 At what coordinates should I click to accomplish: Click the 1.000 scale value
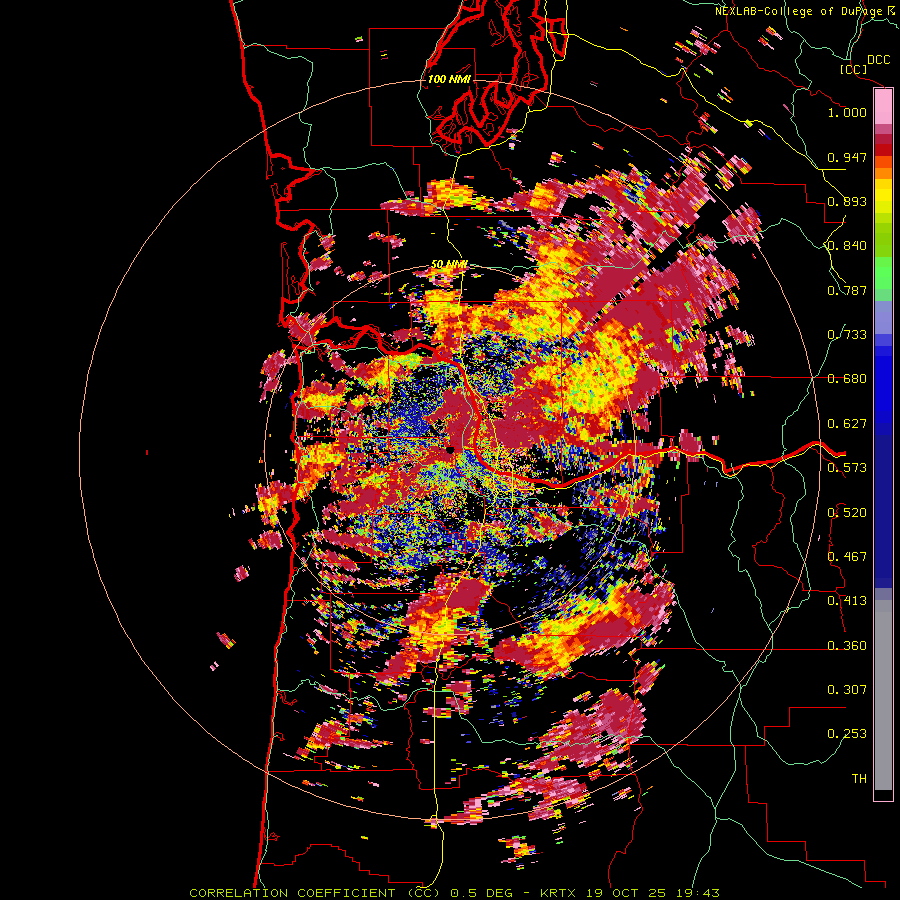point(847,112)
